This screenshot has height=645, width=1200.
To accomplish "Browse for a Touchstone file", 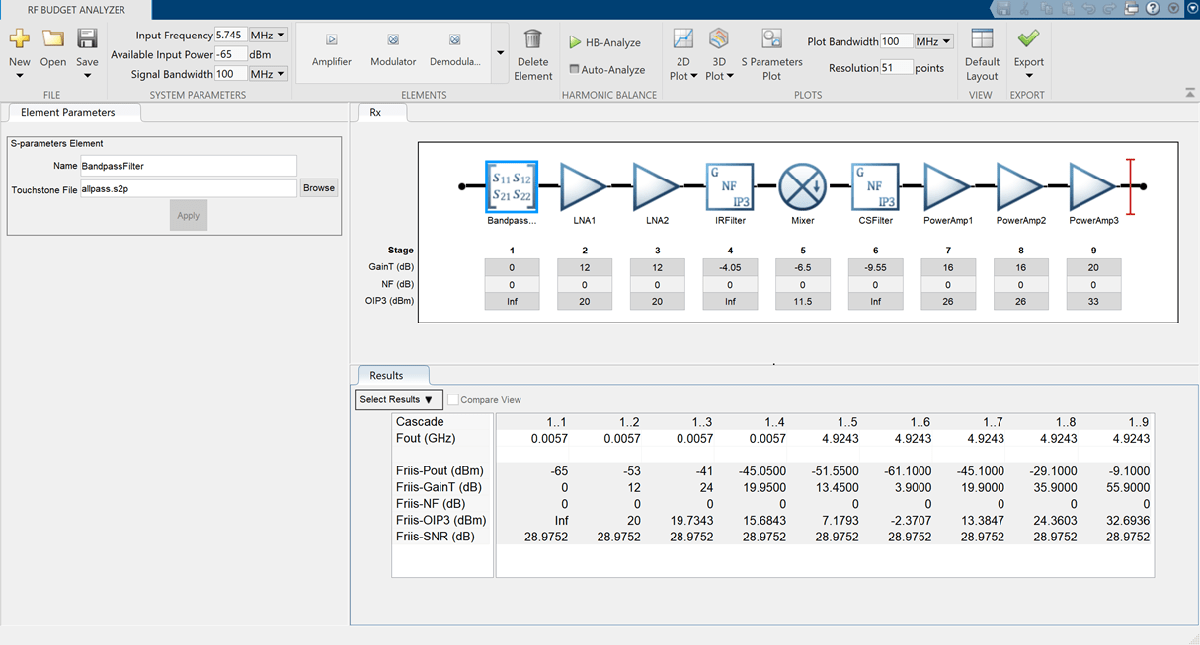I will pos(319,188).
